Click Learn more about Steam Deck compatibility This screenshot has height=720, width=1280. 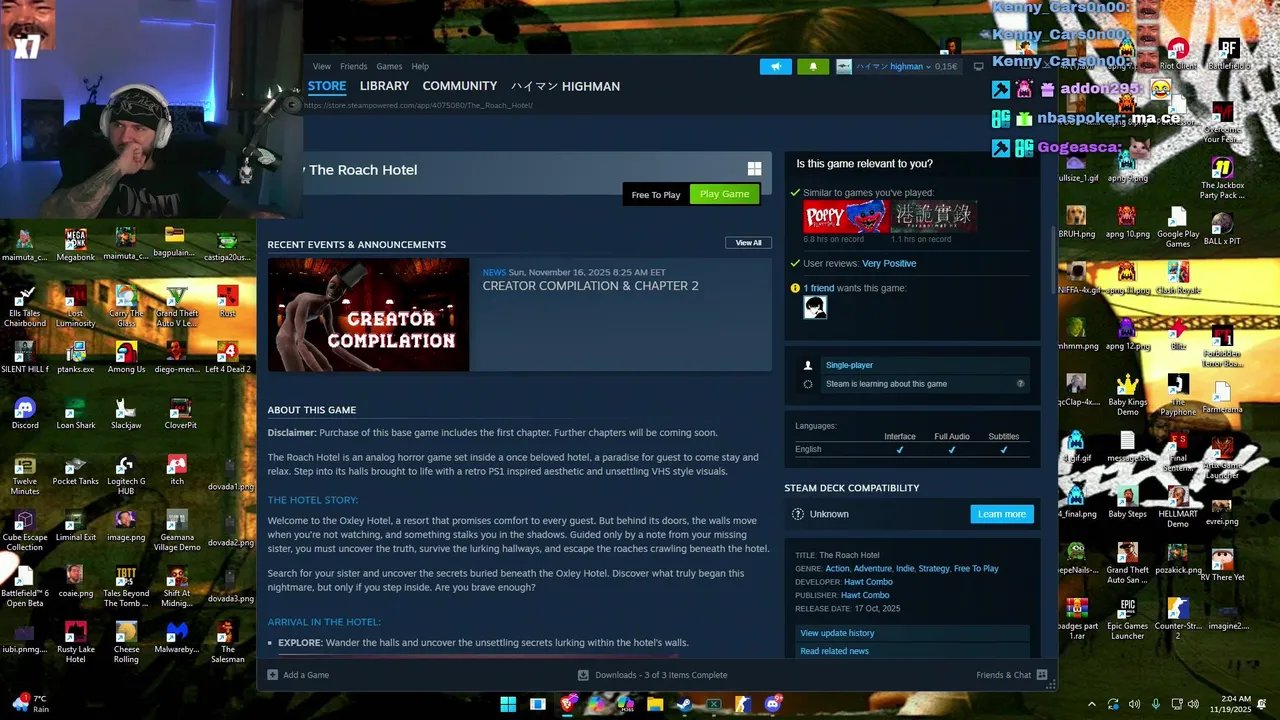(1001, 514)
